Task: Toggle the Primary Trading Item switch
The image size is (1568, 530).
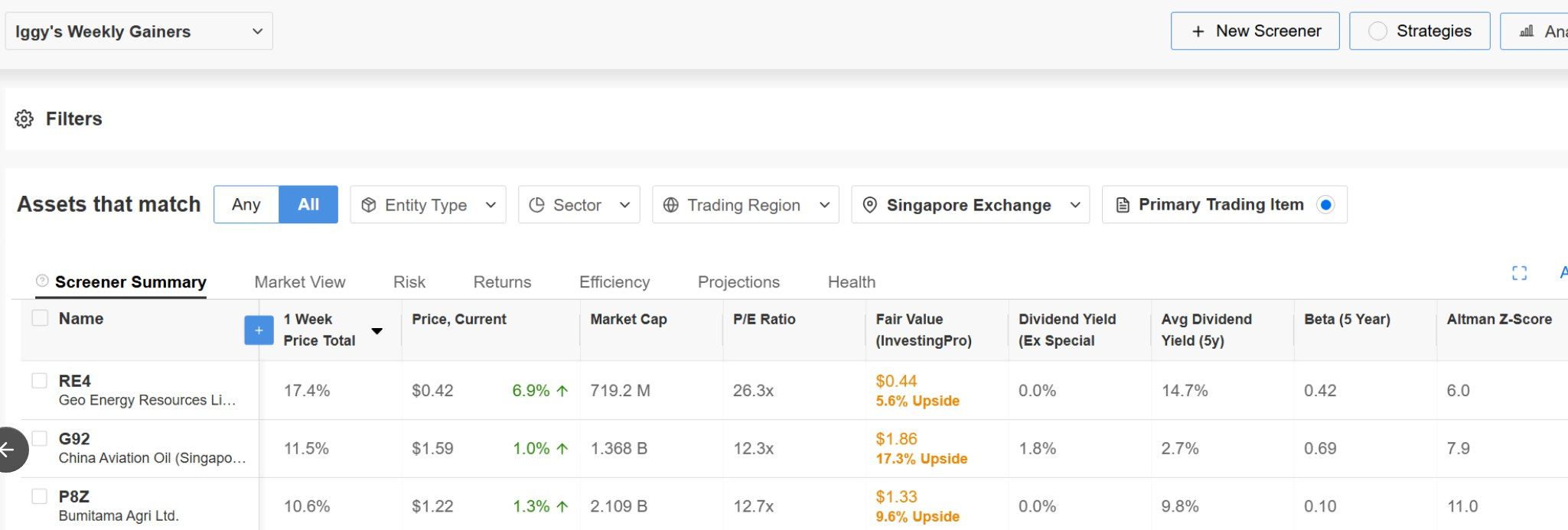Action: click(x=1325, y=205)
